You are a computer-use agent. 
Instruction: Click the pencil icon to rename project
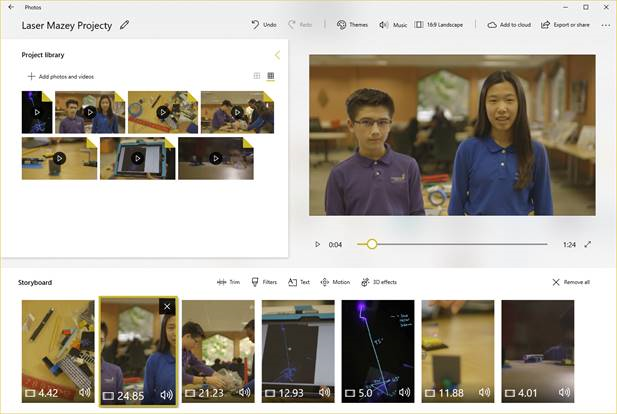pos(125,24)
